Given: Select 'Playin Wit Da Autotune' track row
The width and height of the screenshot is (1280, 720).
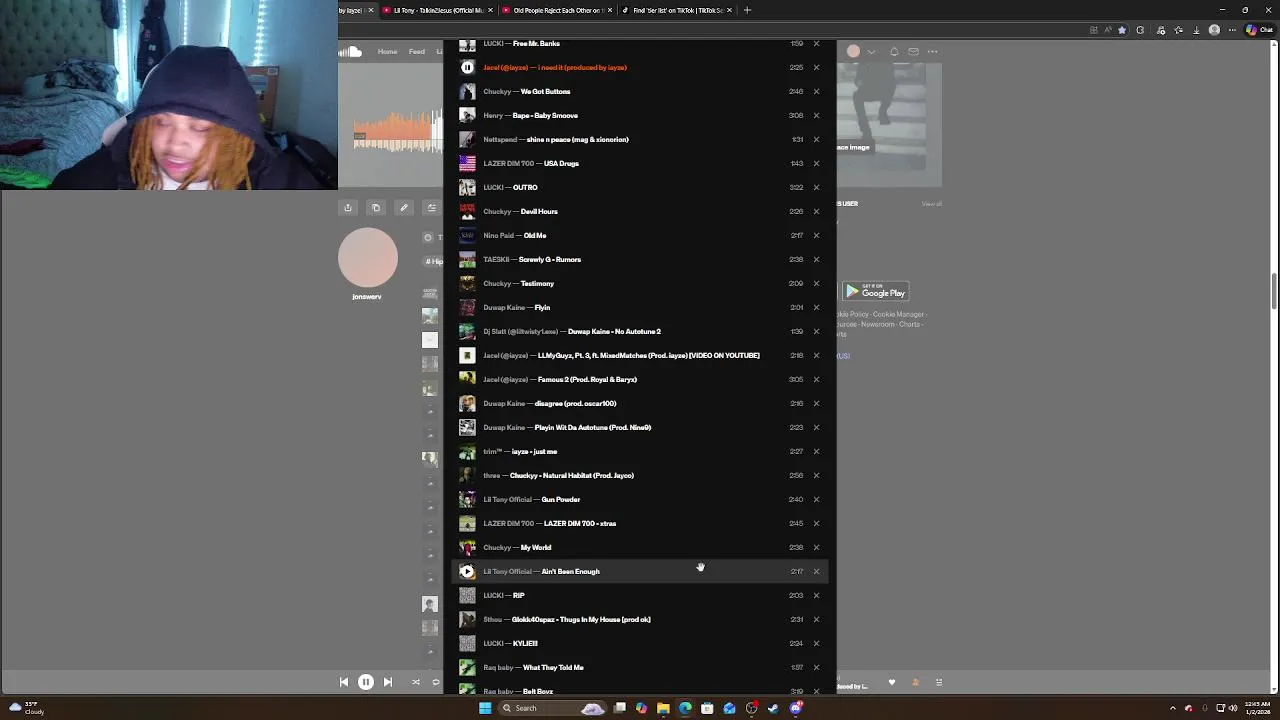Looking at the screenshot, I should (640, 427).
